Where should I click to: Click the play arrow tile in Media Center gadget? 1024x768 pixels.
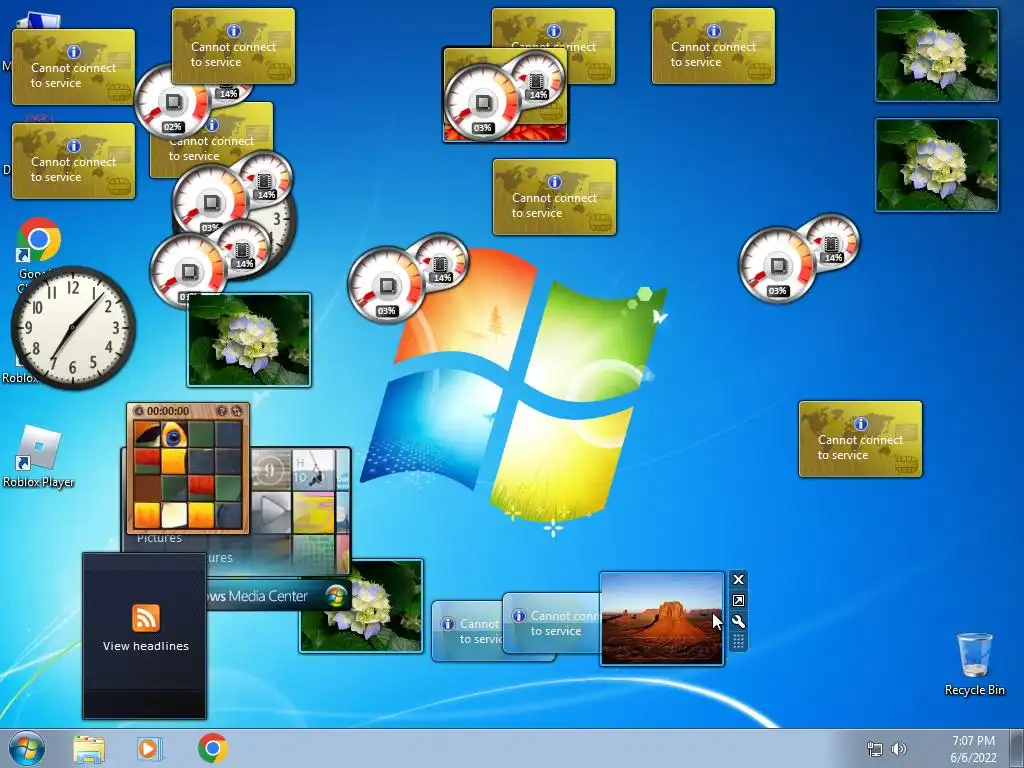point(270,513)
